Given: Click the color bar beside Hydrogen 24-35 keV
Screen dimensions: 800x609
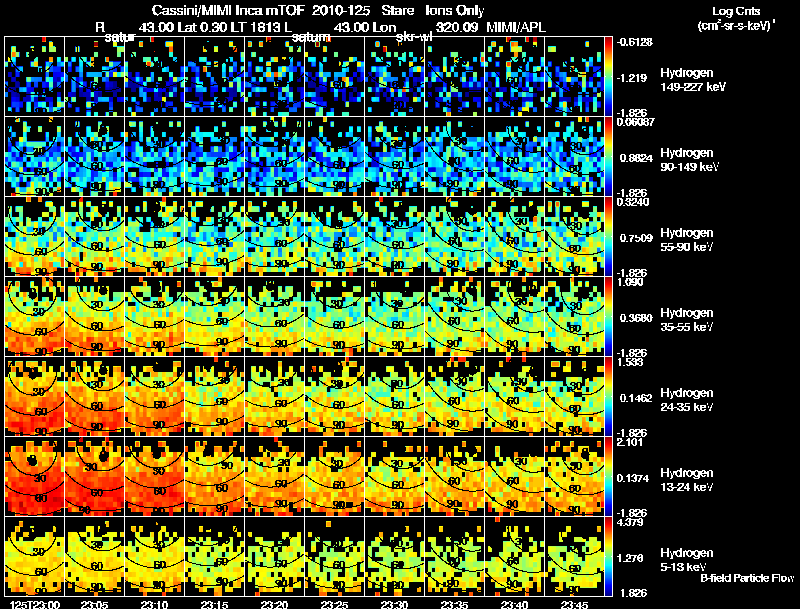Looking at the screenshot, I should click(608, 397).
